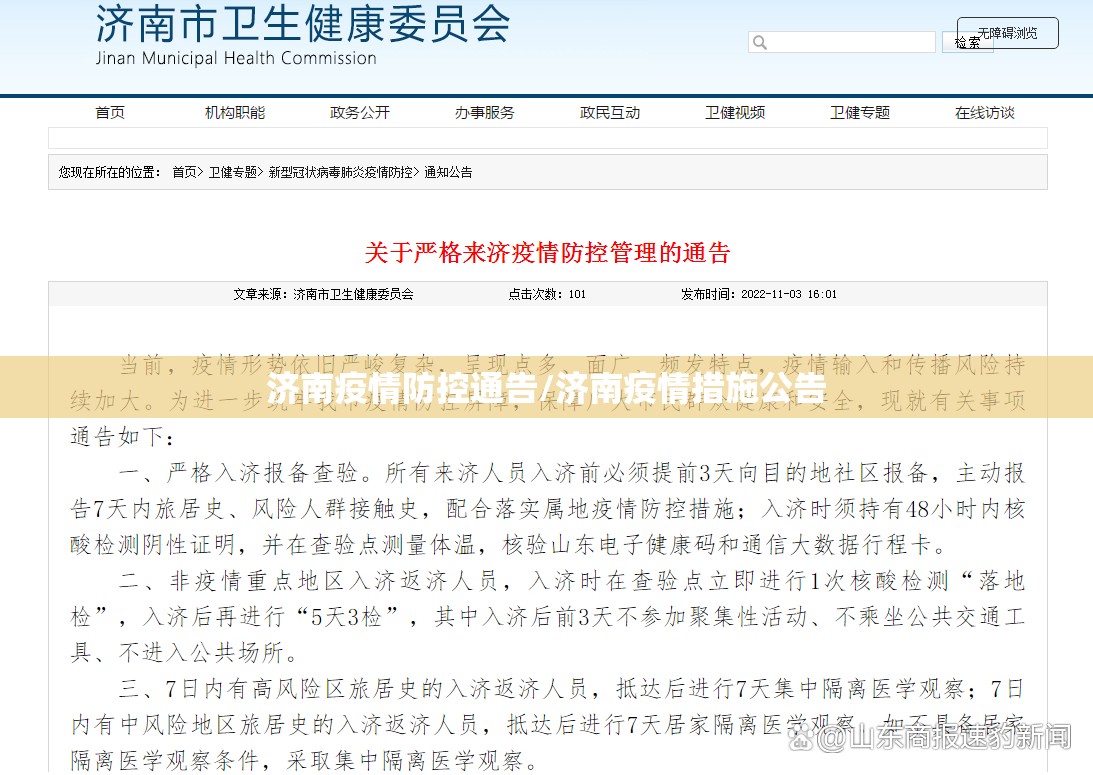
Task: Click 首页 breadcrumb link
Action: coord(184,172)
